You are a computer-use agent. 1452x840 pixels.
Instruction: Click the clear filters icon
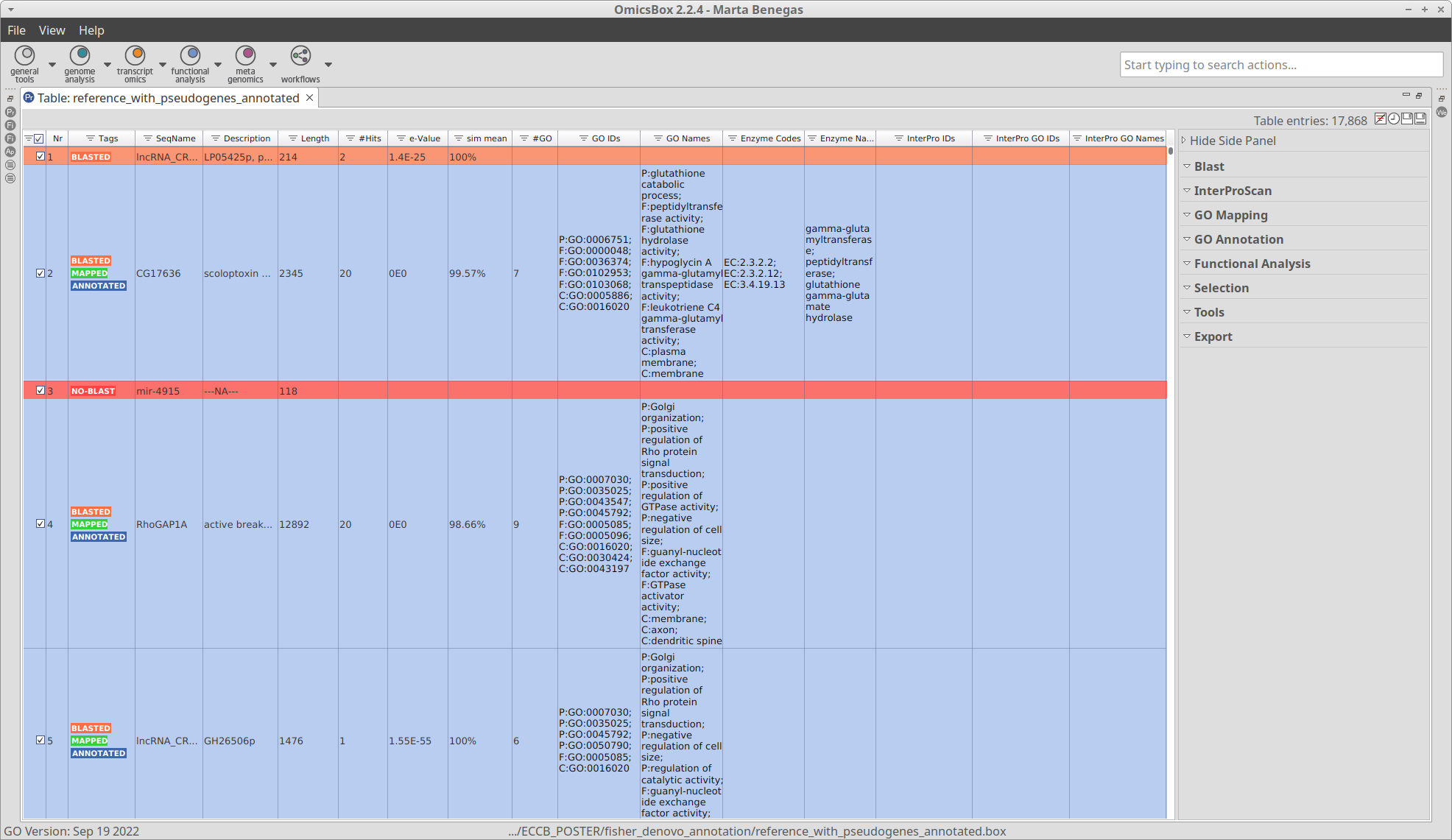(x=1381, y=119)
